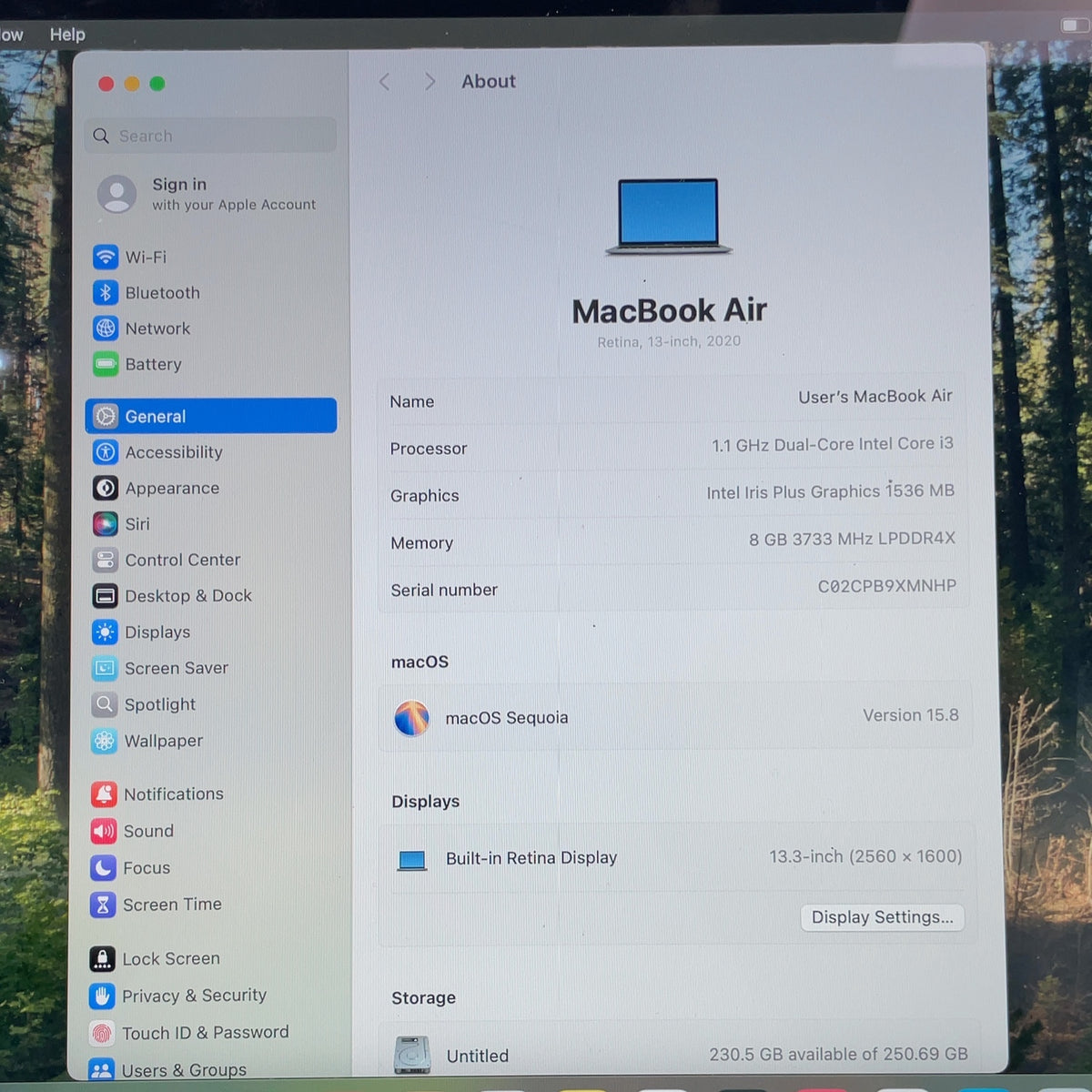Open the Displays sun icon
The height and width of the screenshot is (1092, 1092).
[105, 632]
